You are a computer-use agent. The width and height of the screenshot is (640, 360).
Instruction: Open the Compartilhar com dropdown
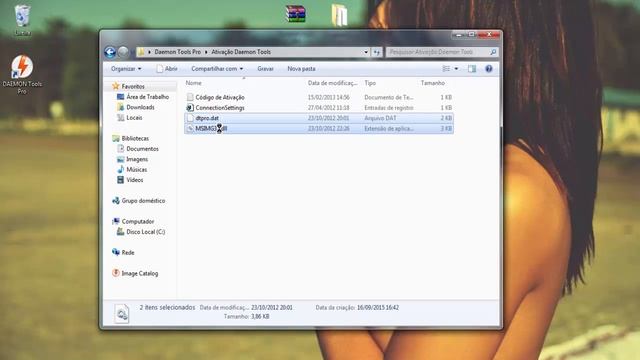(x=217, y=69)
